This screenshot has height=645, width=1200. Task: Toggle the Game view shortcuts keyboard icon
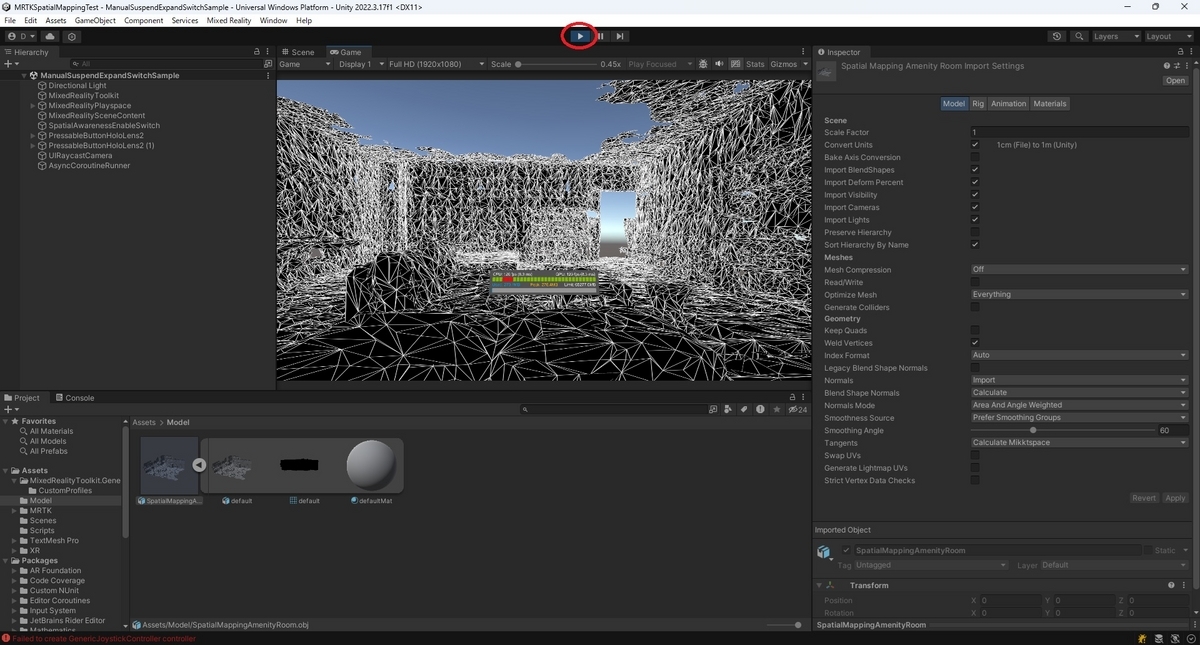pyautogui.click(x=736, y=64)
